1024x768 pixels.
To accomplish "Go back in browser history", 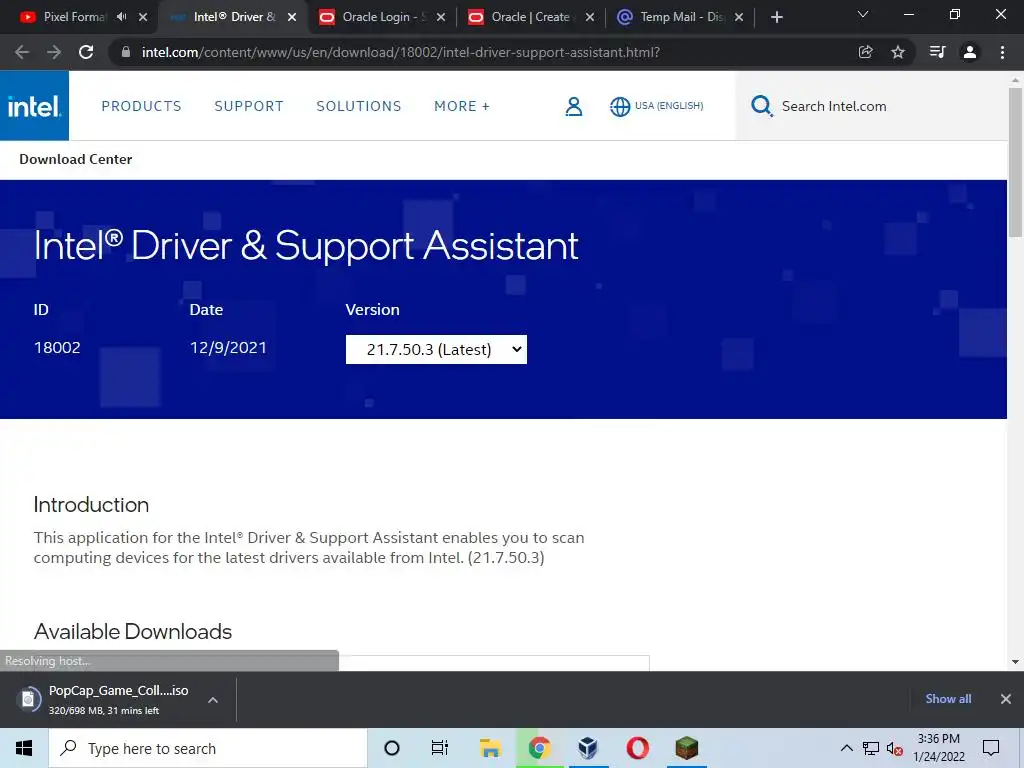I will pos(22,52).
